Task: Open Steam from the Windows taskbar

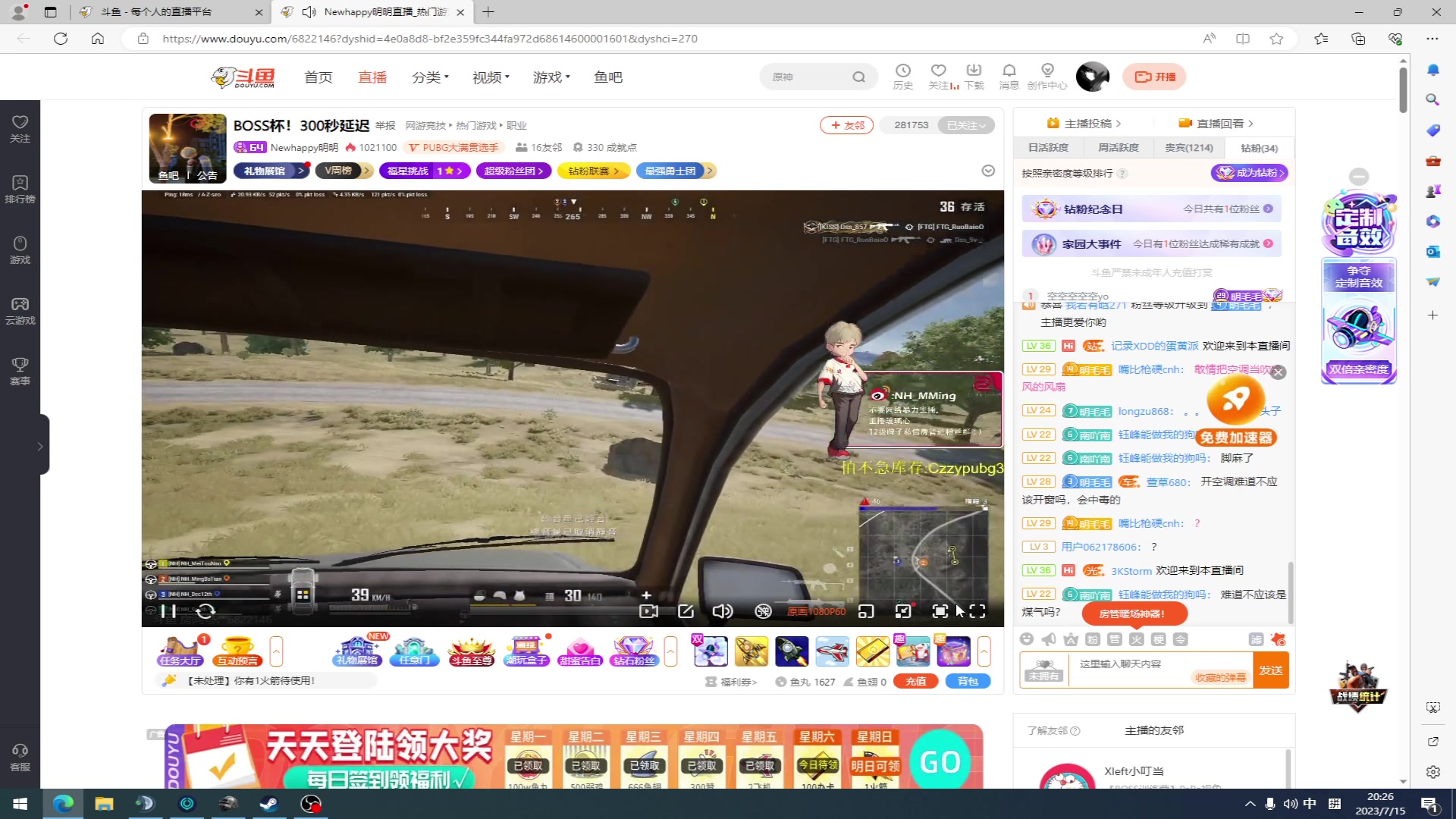Action: [x=268, y=803]
